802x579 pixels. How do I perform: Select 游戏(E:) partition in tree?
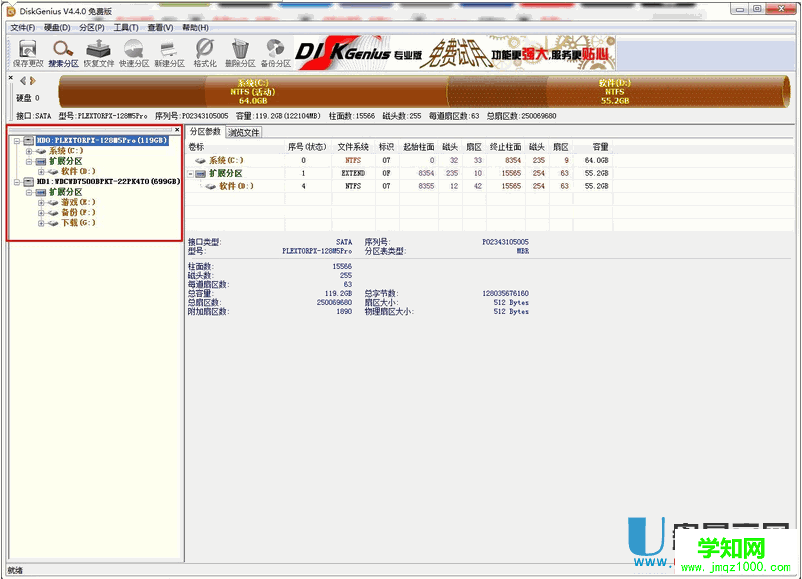tap(78, 202)
